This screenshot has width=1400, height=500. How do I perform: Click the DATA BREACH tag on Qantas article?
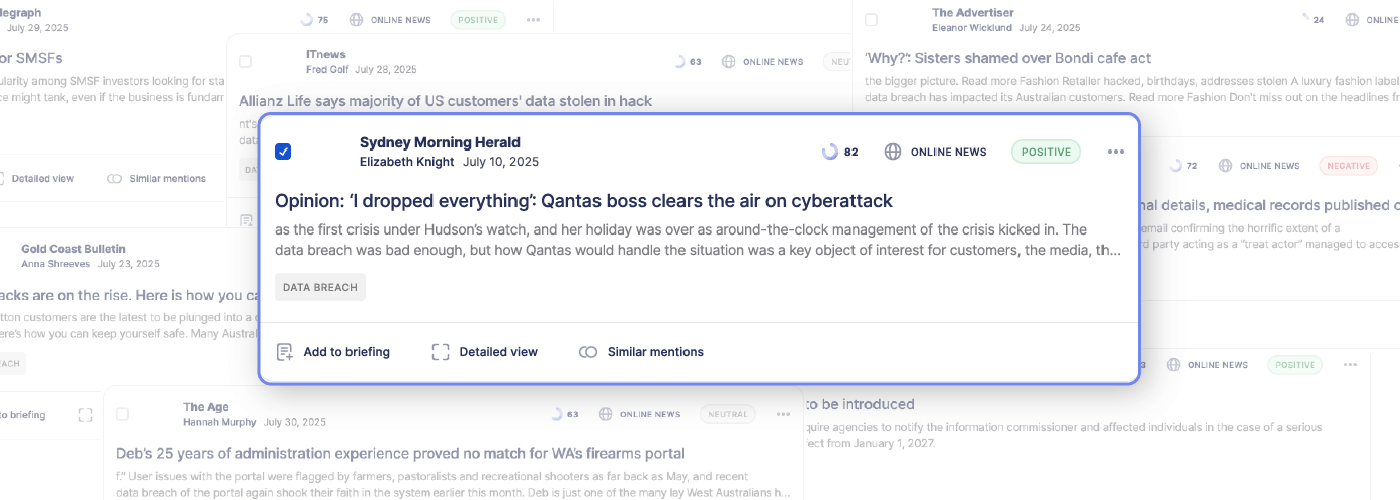[x=320, y=287]
